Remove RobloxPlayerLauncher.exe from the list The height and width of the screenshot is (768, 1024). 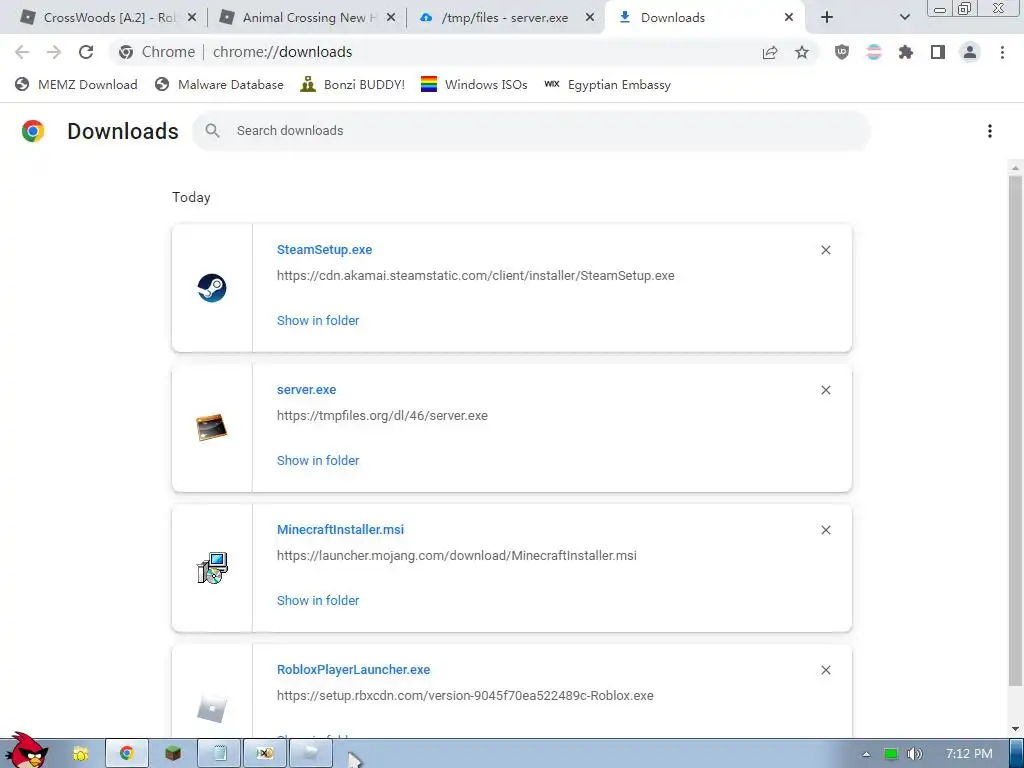click(x=825, y=670)
